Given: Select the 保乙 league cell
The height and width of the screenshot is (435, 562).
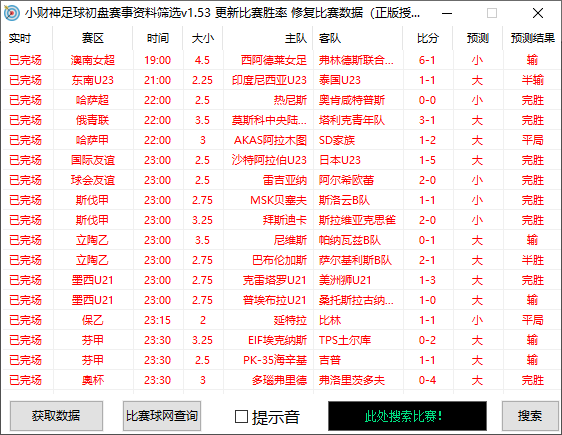Looking at the screenshot, I should pos(92,320).
